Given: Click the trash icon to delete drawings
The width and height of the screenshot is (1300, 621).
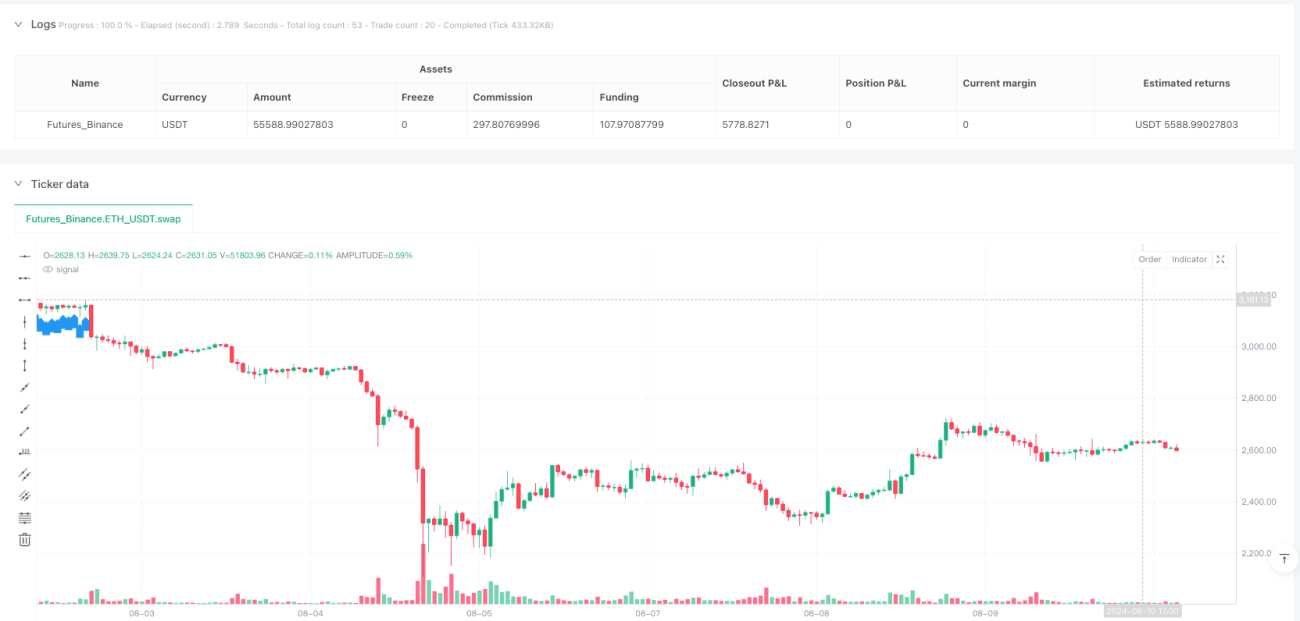Looking at the screenshot, I should point(25,540).
